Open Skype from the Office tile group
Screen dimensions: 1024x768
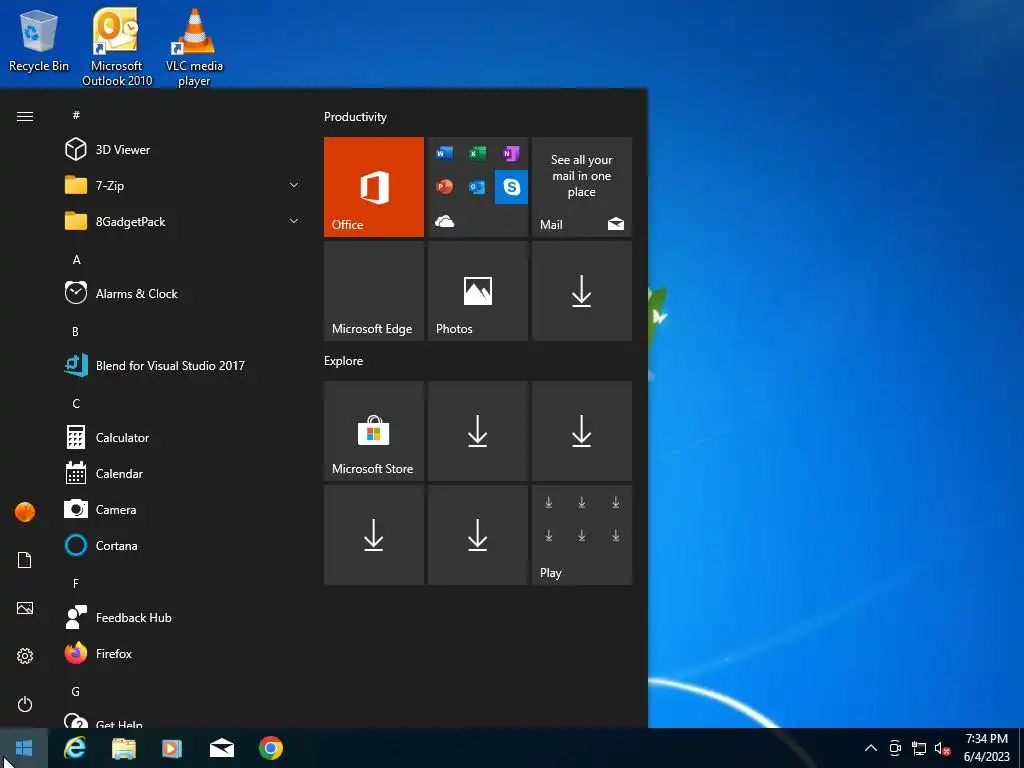tap(511, 187)
